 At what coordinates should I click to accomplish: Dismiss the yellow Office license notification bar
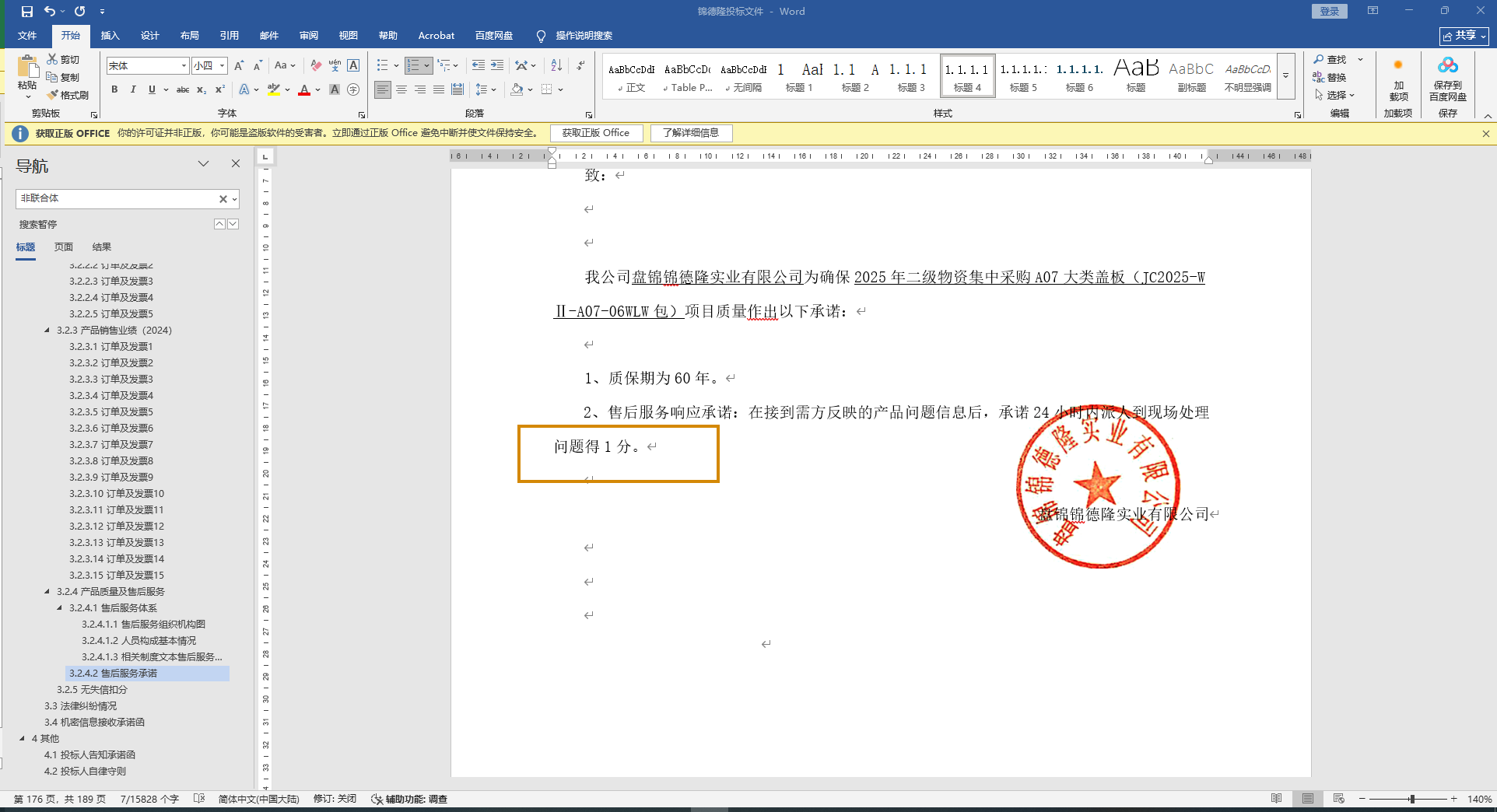1486,133
